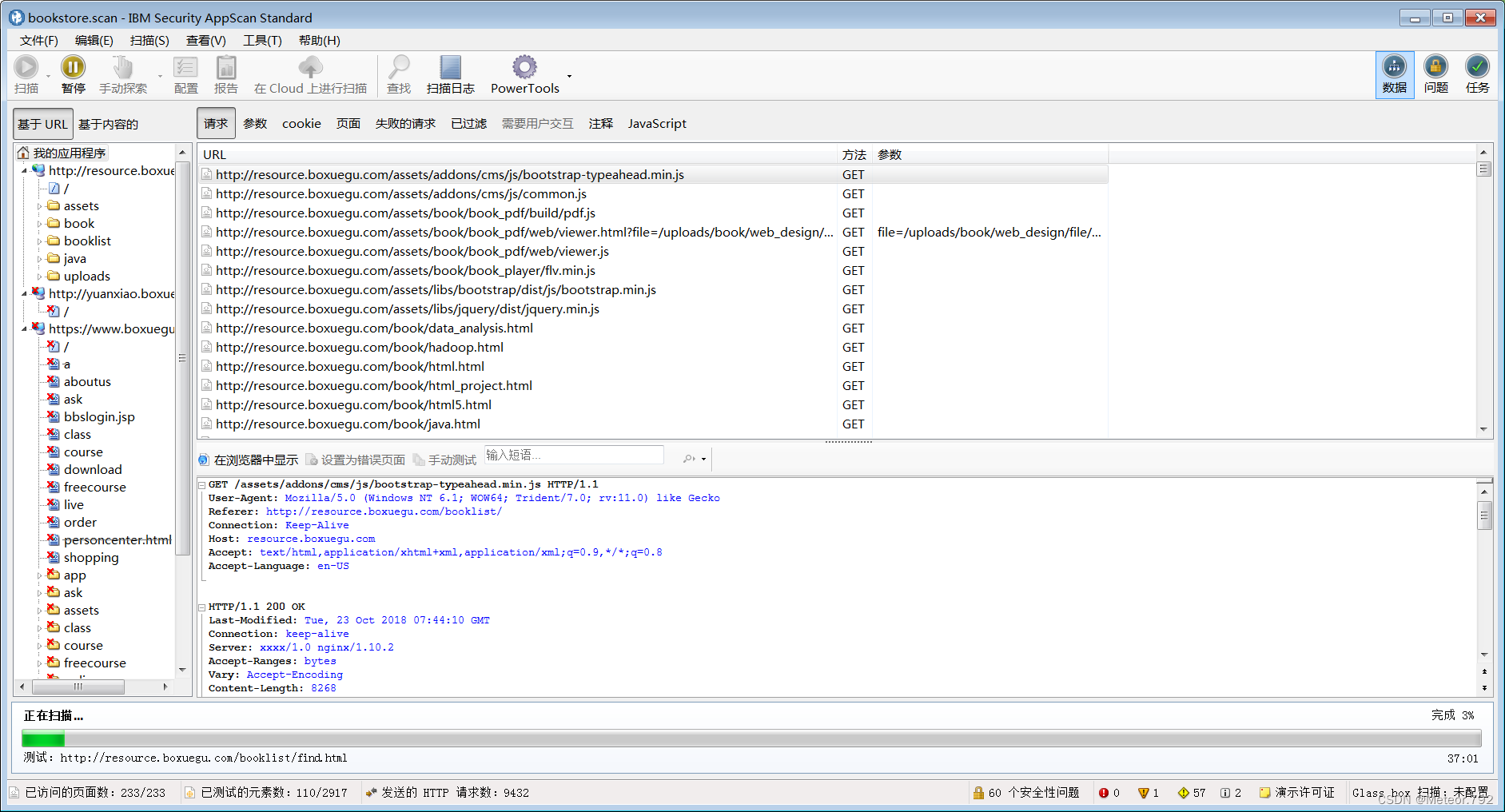Click in the 输入短语 search field

tap(574, 455)
